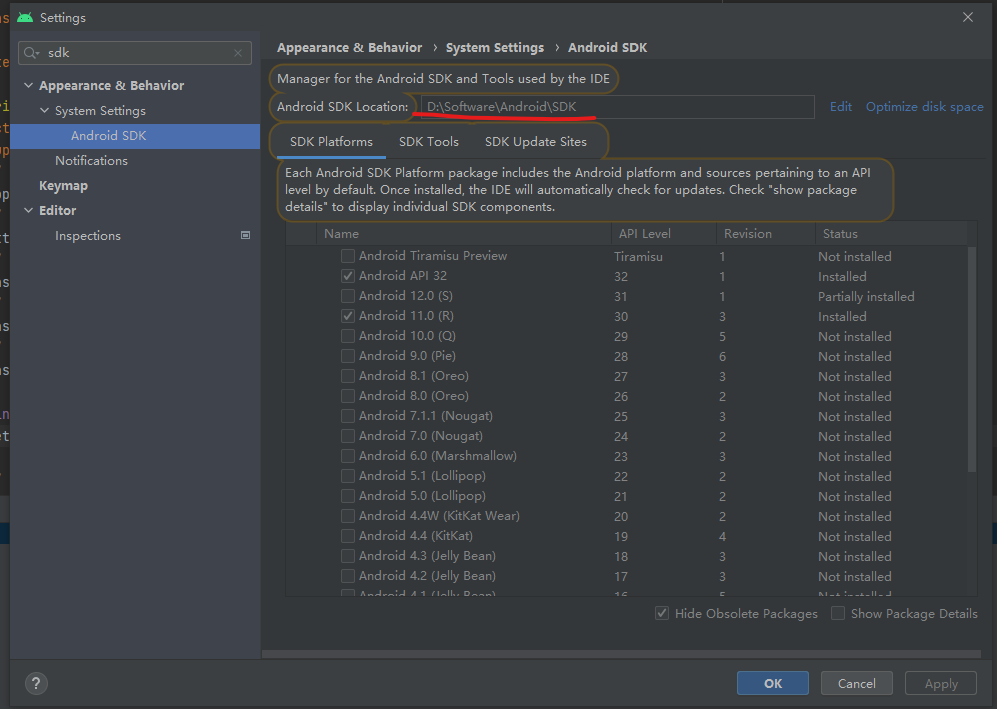Click the Cancel button
Image resolution: width=997 pixels, height=709 pixels.
click(856, 684)
